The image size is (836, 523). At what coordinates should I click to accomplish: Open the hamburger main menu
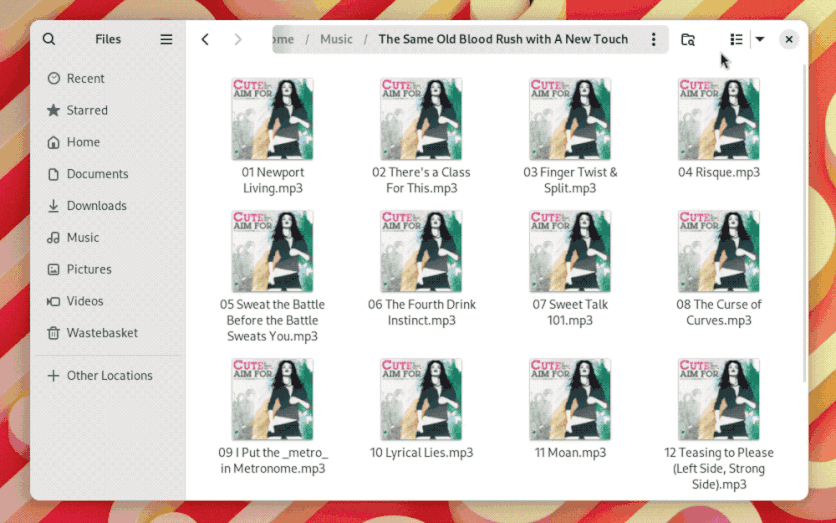pyautogui.click(x=166, y=39)
